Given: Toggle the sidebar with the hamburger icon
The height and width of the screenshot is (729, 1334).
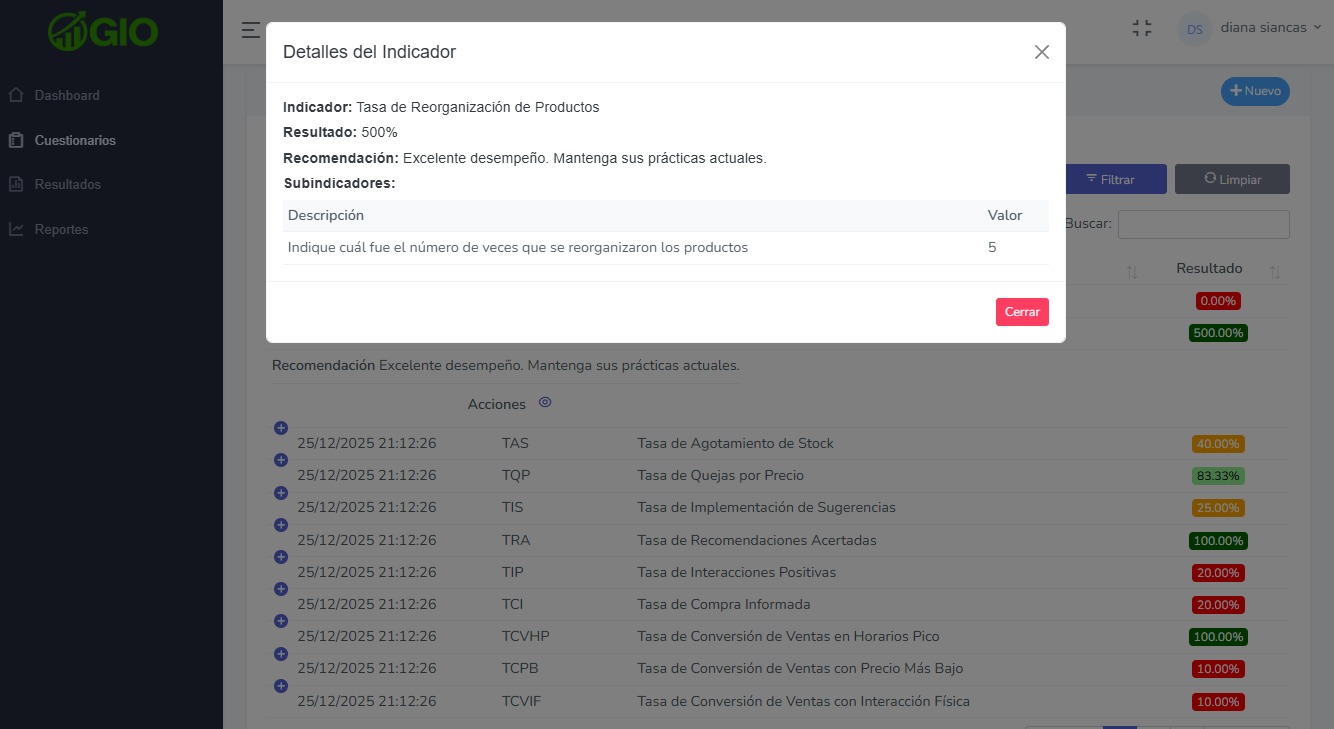Looking at the screenshot, I should [249, 29].
